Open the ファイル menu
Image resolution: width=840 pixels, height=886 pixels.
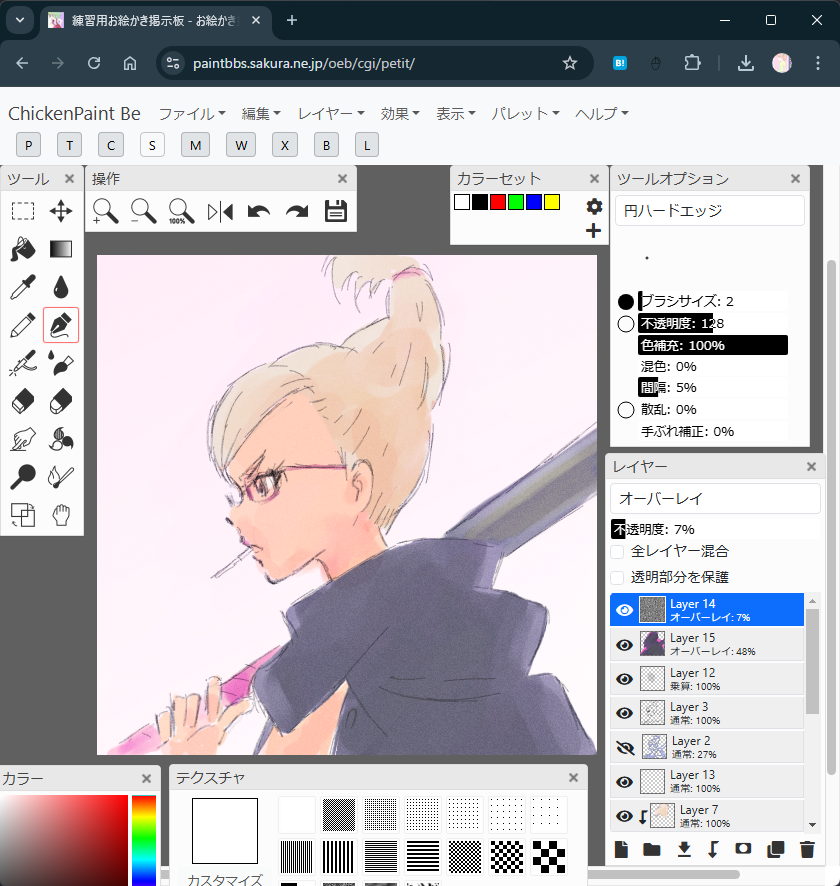pos(192,114)
